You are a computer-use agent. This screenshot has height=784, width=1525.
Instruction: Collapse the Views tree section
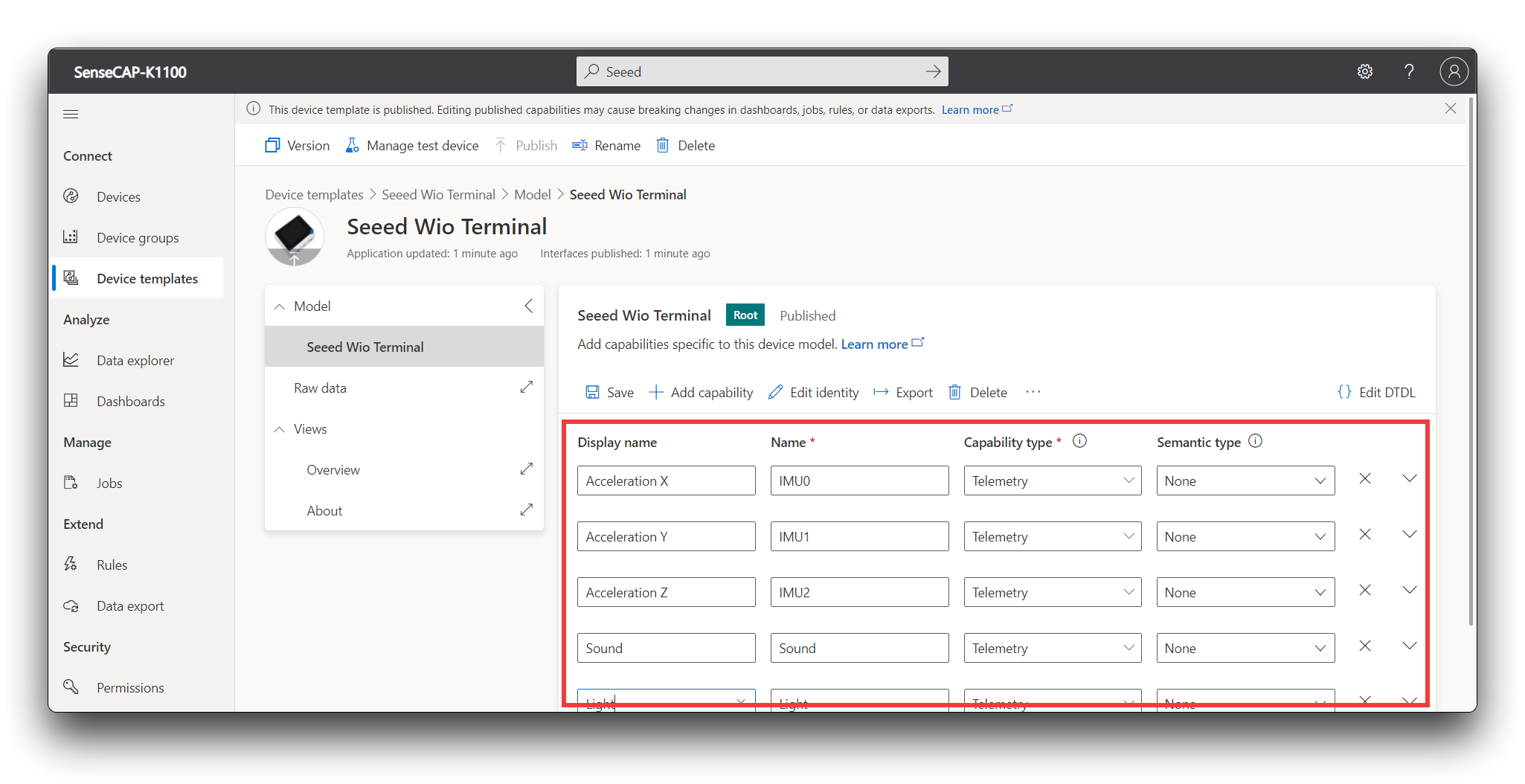[x=280, y=429]
